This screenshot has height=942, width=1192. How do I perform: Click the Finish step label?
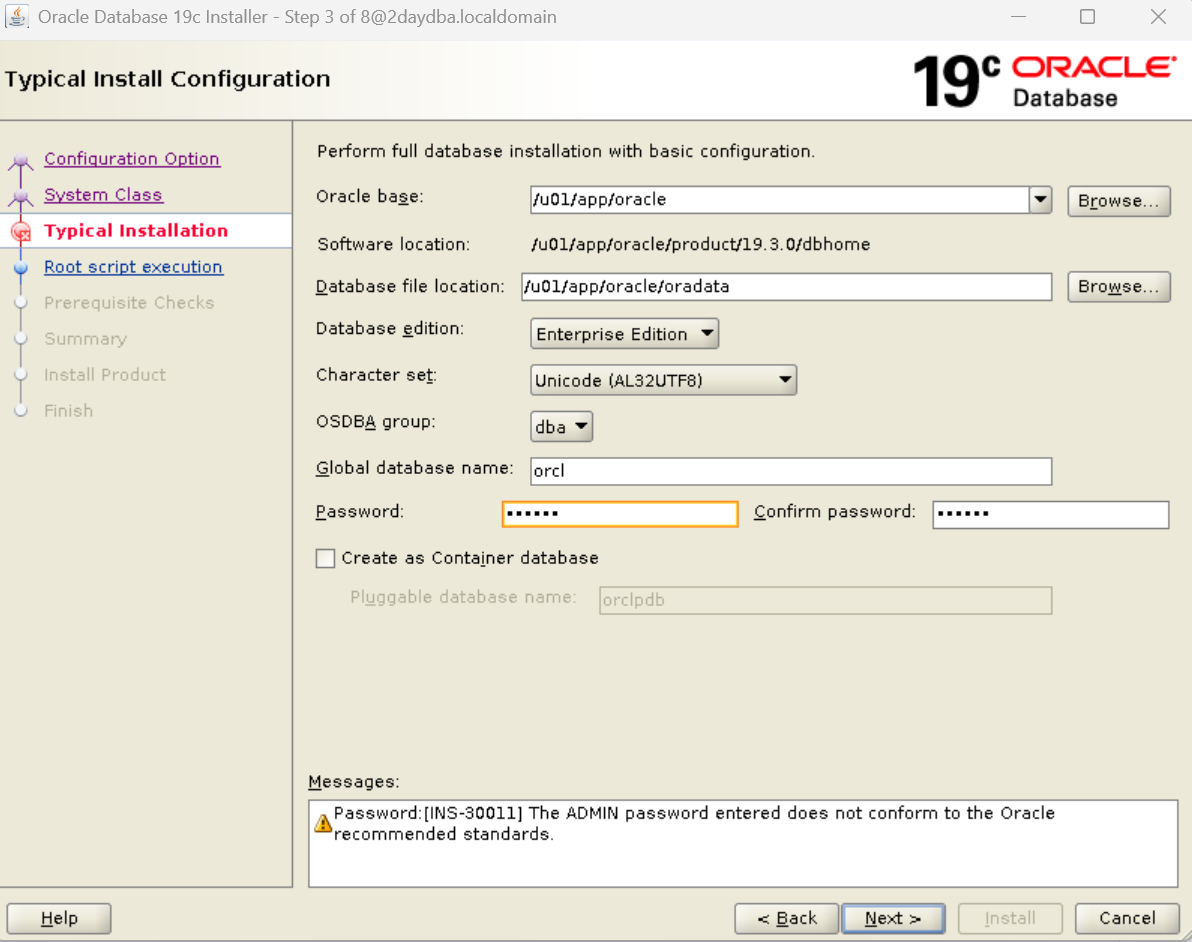(x=68, y=411)
